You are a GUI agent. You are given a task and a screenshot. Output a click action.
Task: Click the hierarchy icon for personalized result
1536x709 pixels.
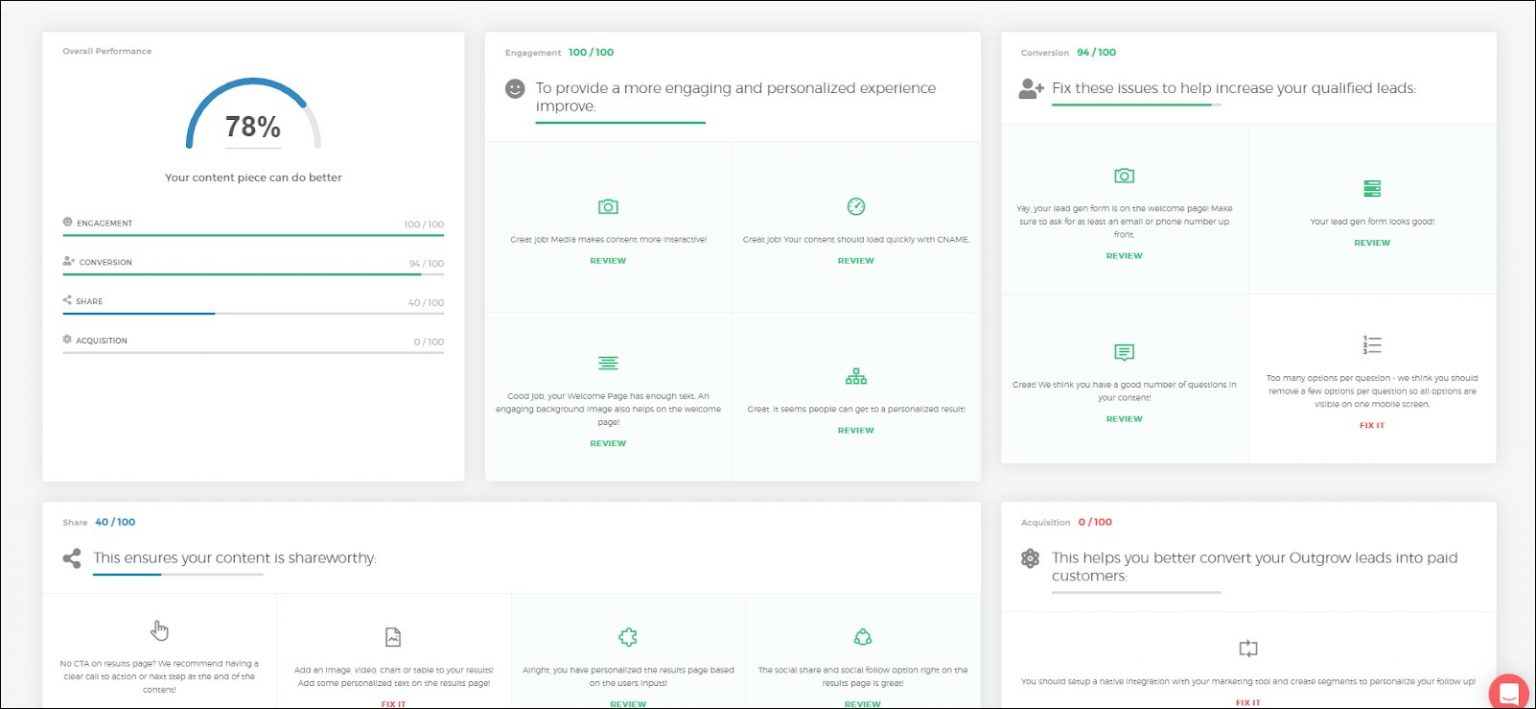pos(855,377)
